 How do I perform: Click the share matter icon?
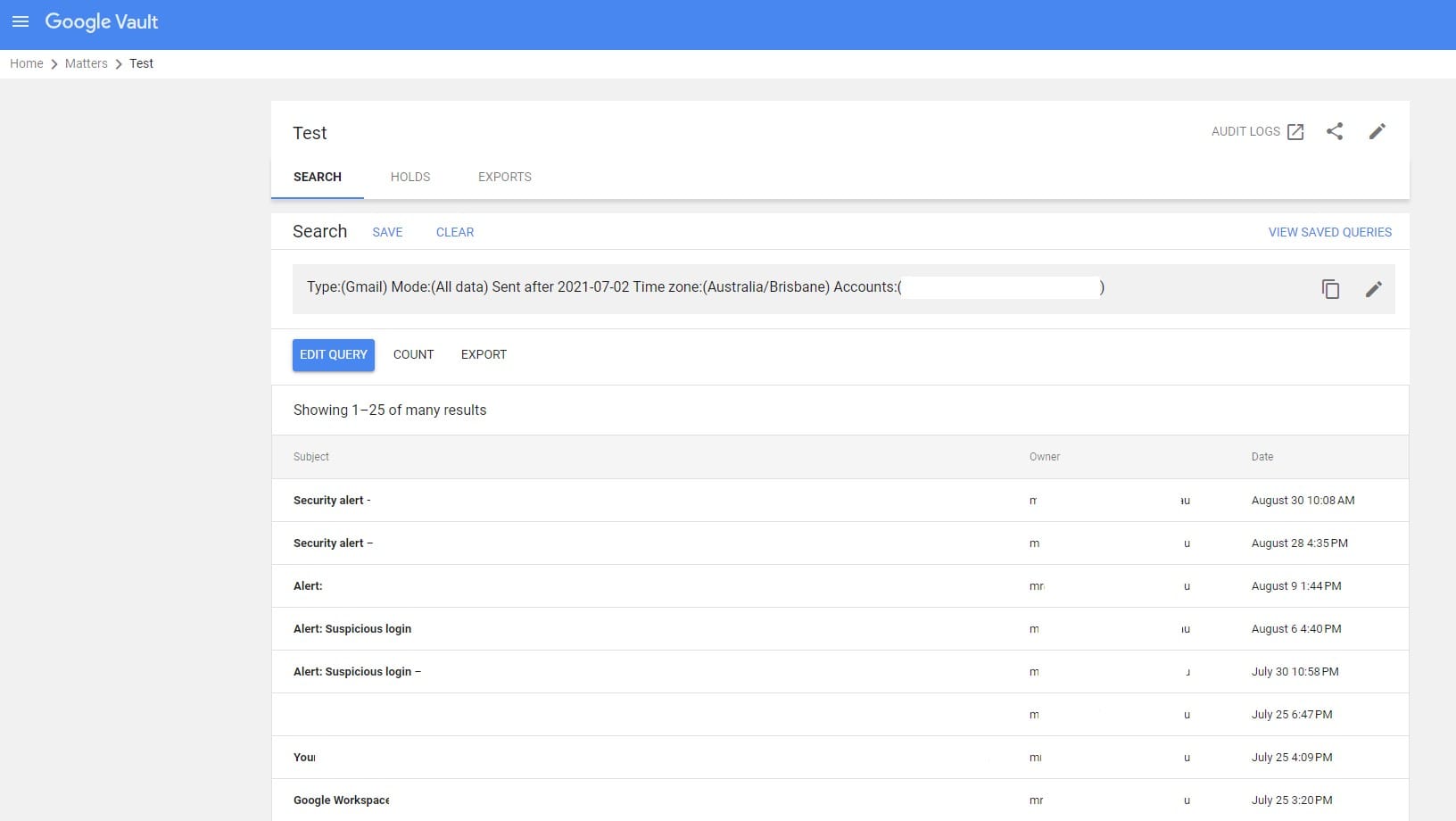click(1335, 132)
